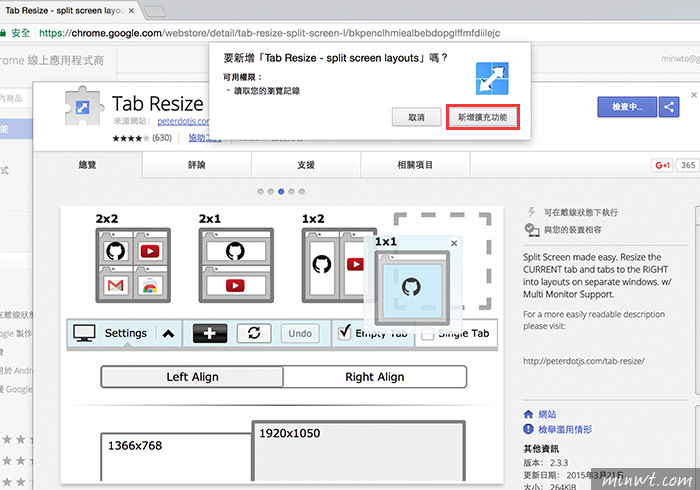Click the 安全 secure site indicator
The width and height of the screenshot is (700, 490).
coord(17,33)
